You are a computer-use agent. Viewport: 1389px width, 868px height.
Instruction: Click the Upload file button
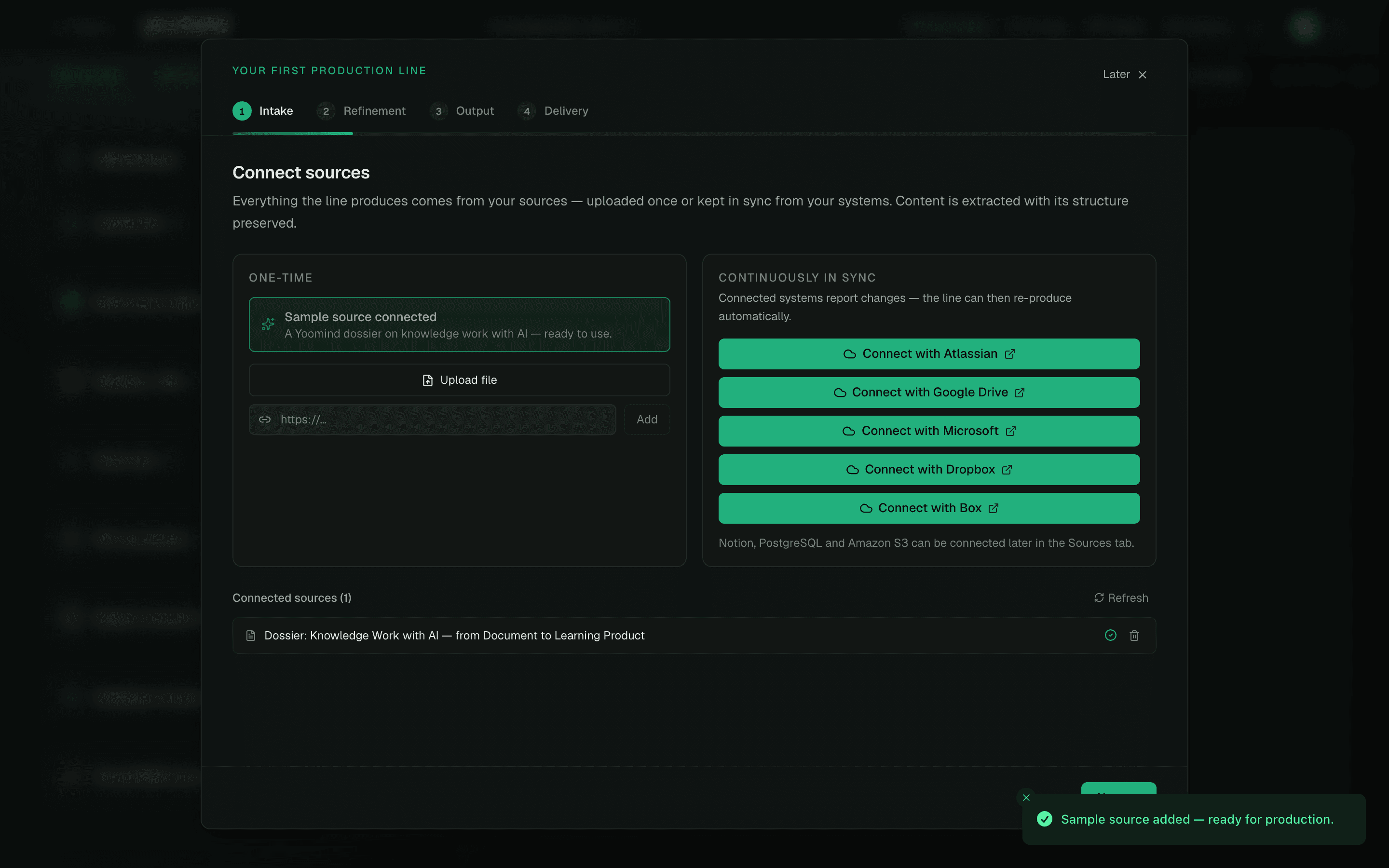click(x=459, y=380)
